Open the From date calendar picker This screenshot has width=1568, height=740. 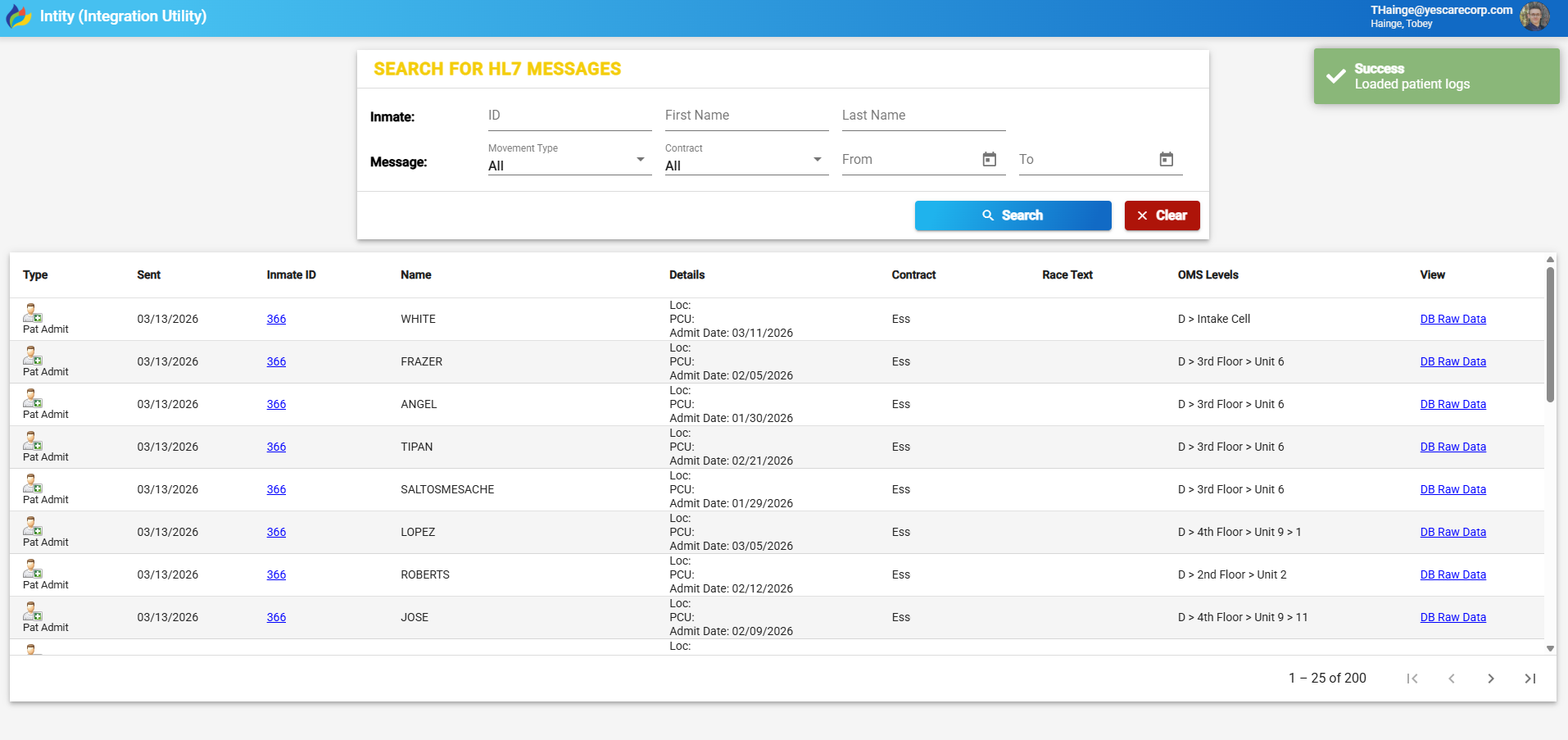(990, 159)
